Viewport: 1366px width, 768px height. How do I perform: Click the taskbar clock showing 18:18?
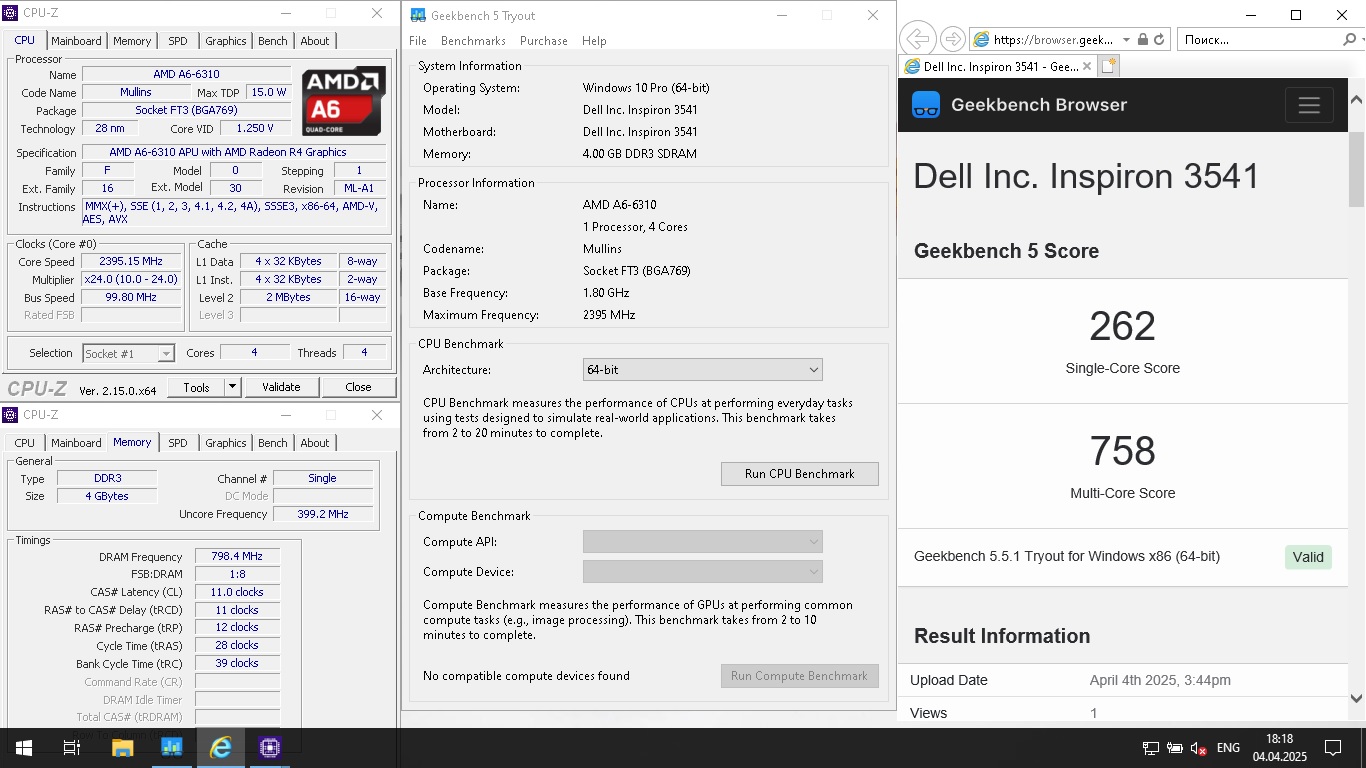point(1279,747)
